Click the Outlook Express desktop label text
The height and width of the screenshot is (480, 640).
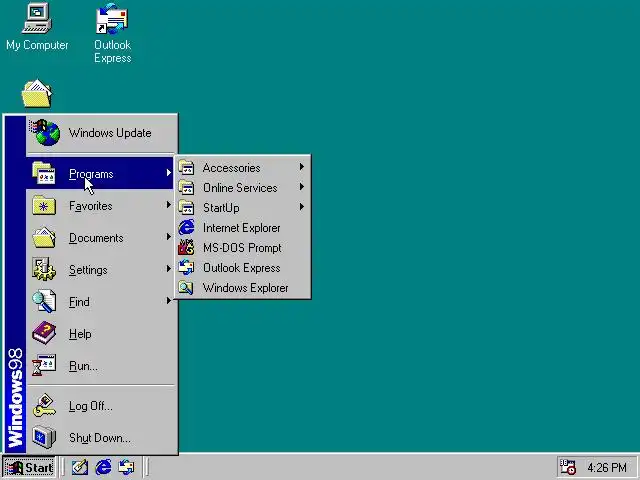click(113, 51)
